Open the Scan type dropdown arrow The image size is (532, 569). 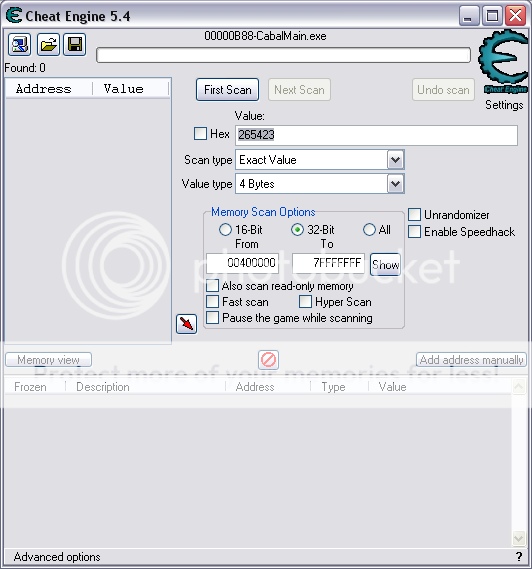coord(395,160)
